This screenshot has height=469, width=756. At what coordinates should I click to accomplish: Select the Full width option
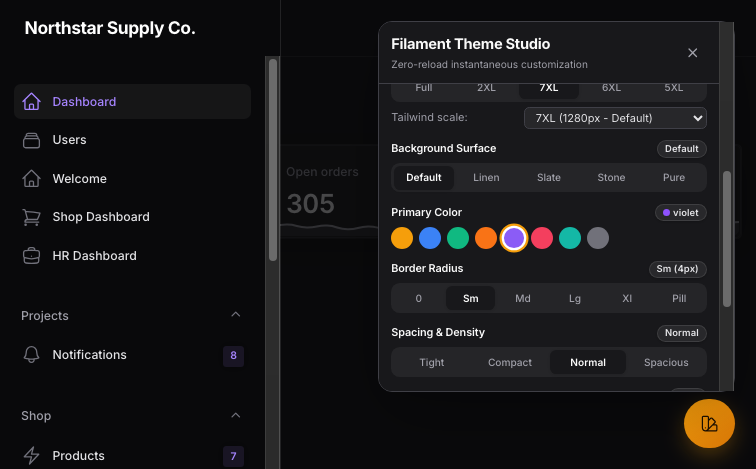pyautogui.click(x=424, y=89)
